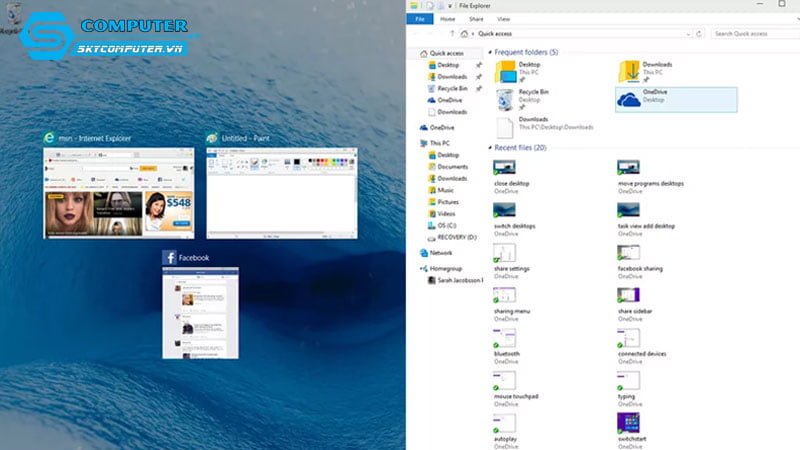Select RECOVERY (D:) drive in sidebar
The width and height of the screenshot is (800, 450).
click(457, 238)
